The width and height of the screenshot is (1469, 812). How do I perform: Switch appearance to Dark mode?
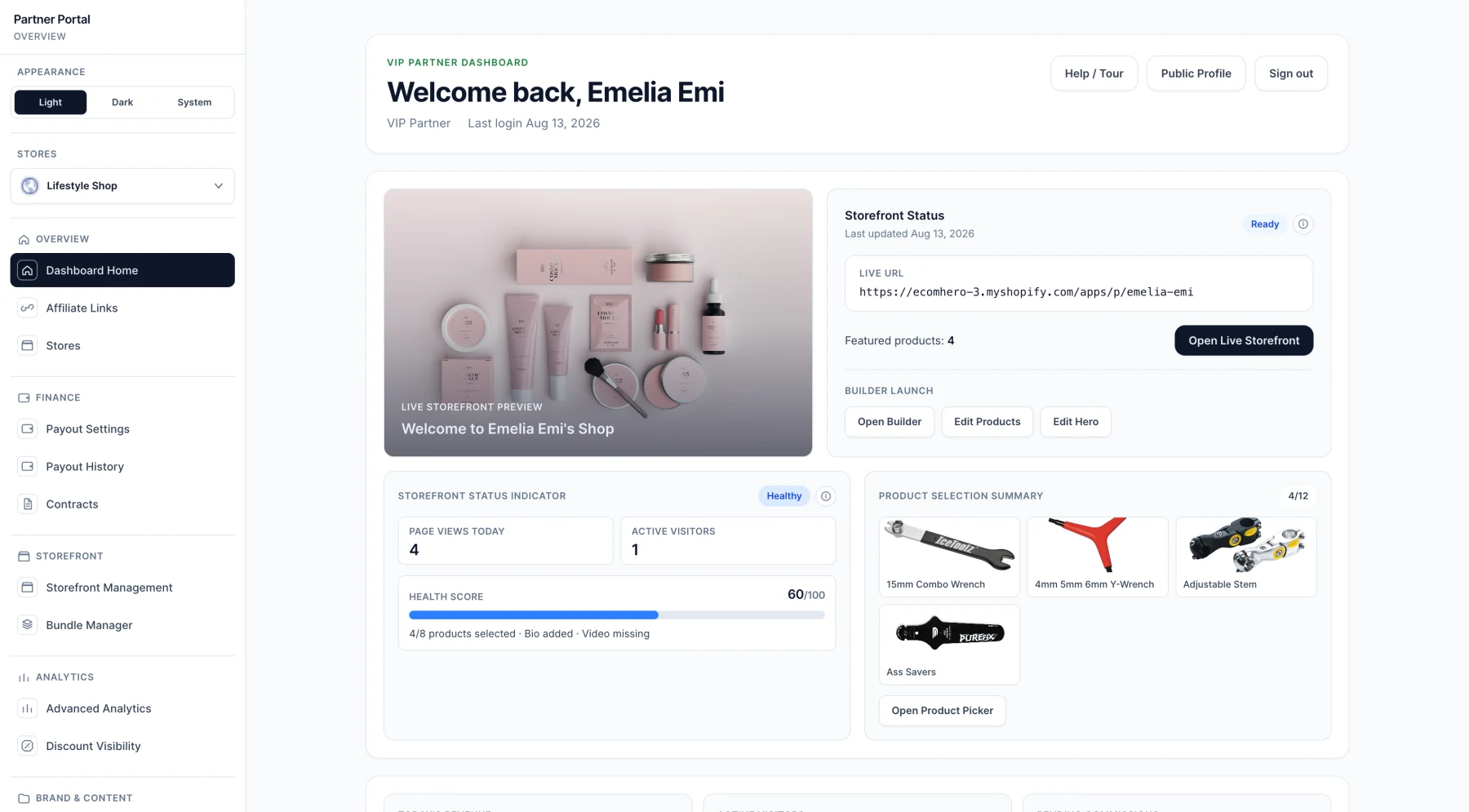click(x=122, y=102)
